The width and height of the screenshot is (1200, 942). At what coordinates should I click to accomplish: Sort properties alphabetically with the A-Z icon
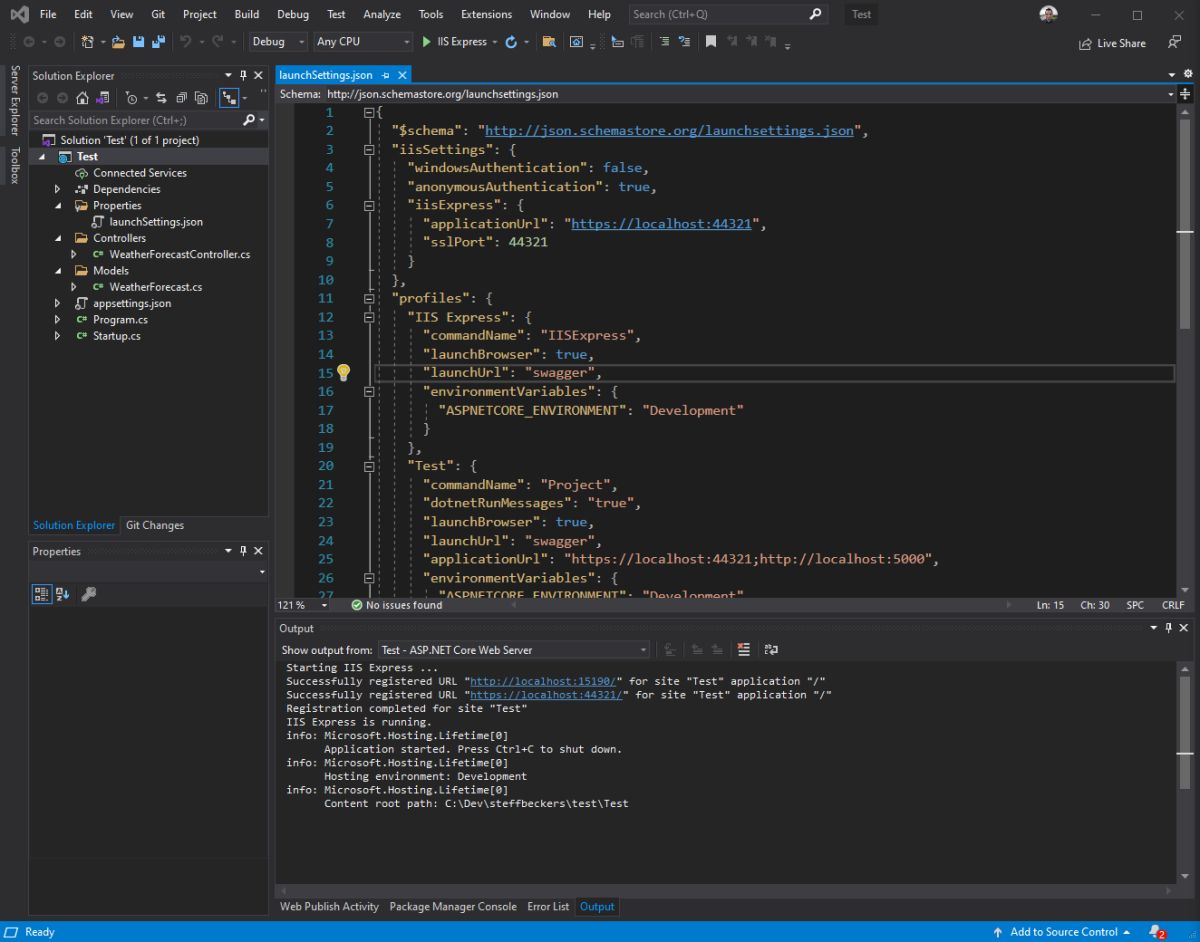coord(62,594)
